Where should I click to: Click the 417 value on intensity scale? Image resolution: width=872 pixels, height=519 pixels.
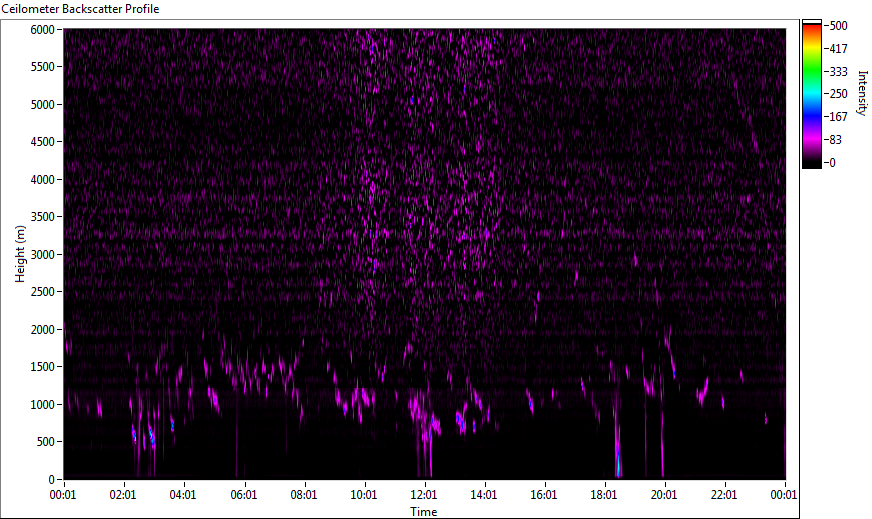(x=838, y=48)
